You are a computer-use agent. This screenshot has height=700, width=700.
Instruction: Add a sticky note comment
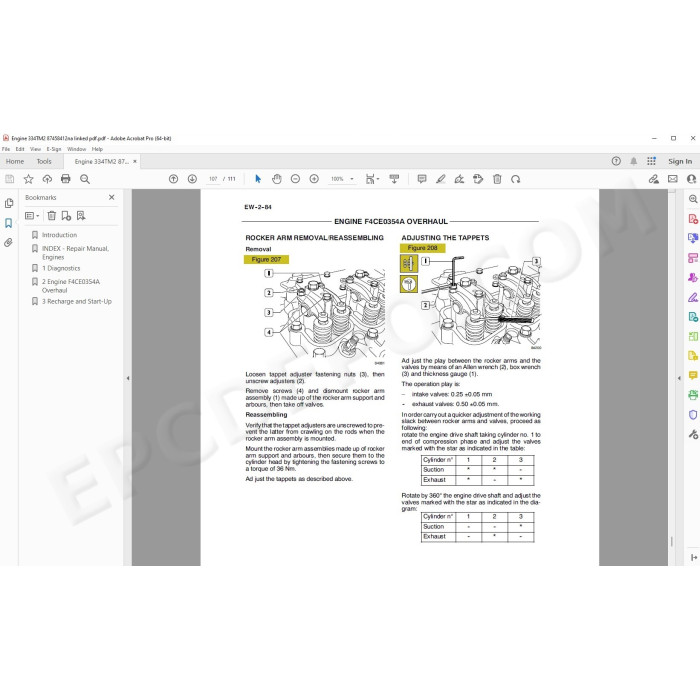[421, 179]
